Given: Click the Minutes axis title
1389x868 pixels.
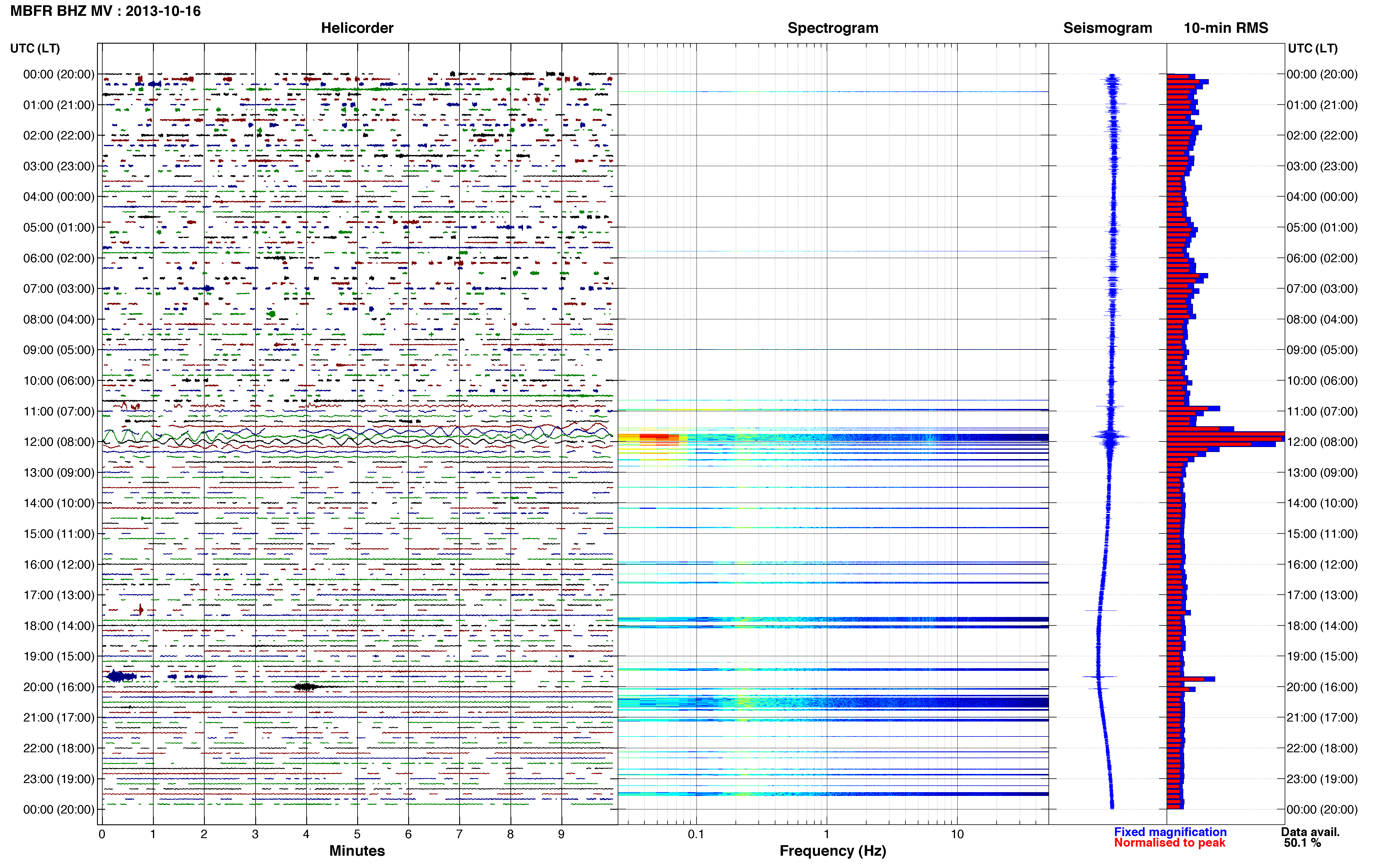Looking at the screenshot, I should [x=357, y=851].
